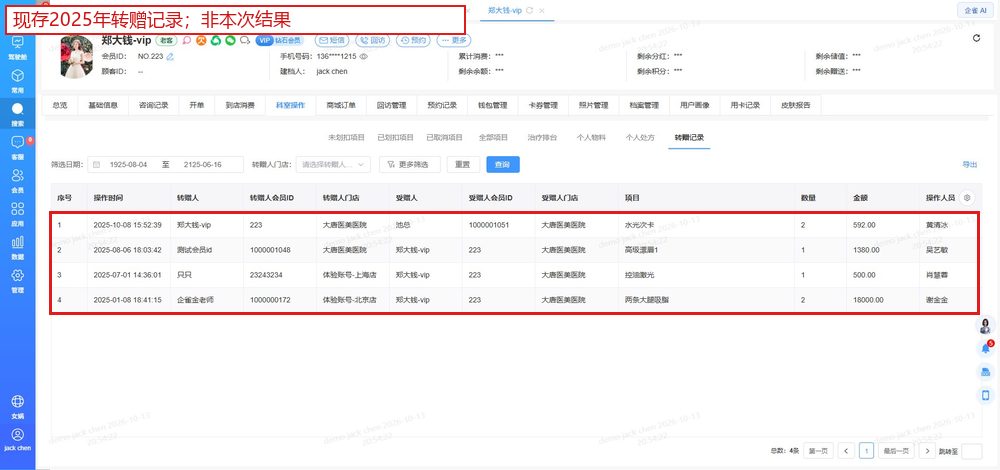
Task: Click the 回访 button
Action: (372, 40)
